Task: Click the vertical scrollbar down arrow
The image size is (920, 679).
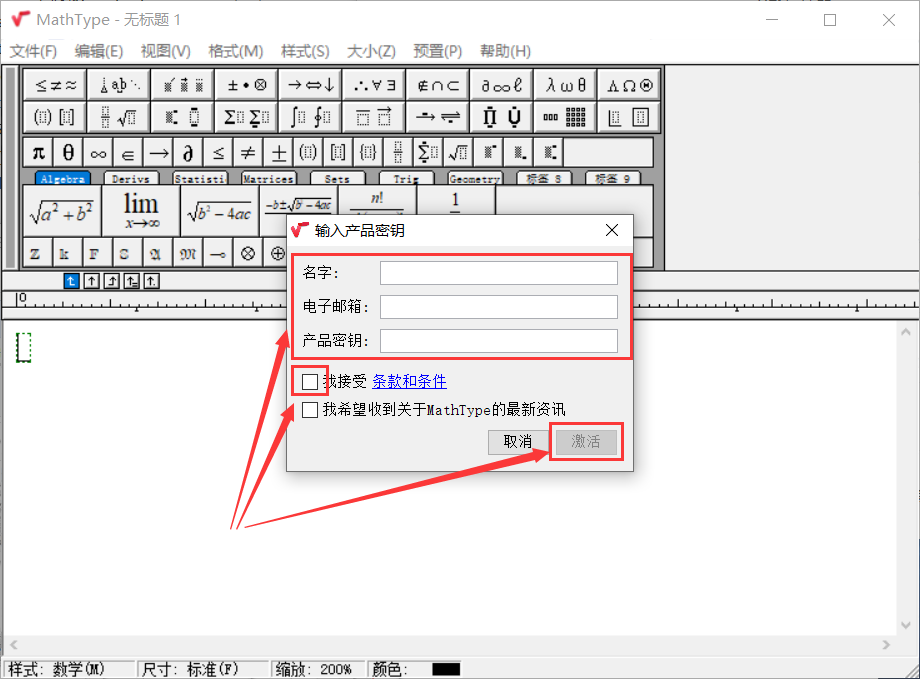Action: pos(906,625)
